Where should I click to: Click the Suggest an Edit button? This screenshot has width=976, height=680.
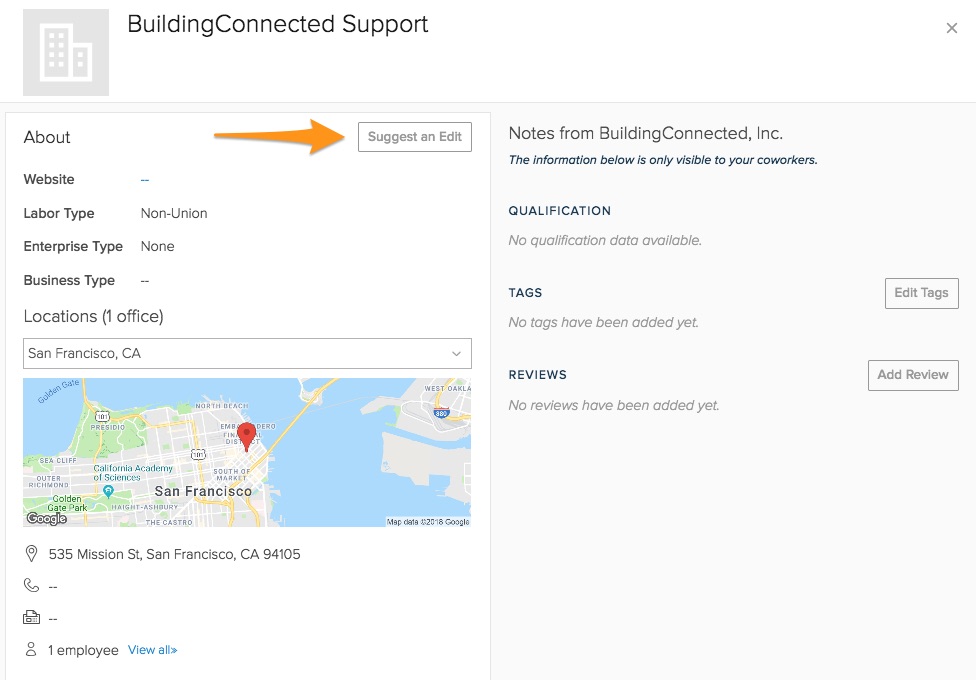pyautogui.click(x=415, y=137)
